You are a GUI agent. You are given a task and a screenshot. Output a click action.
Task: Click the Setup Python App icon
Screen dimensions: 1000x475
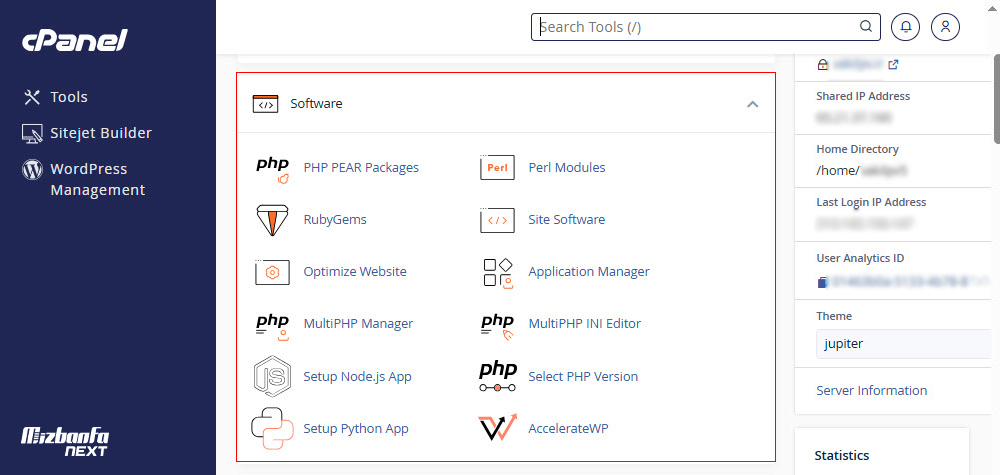tap(272, 428)
